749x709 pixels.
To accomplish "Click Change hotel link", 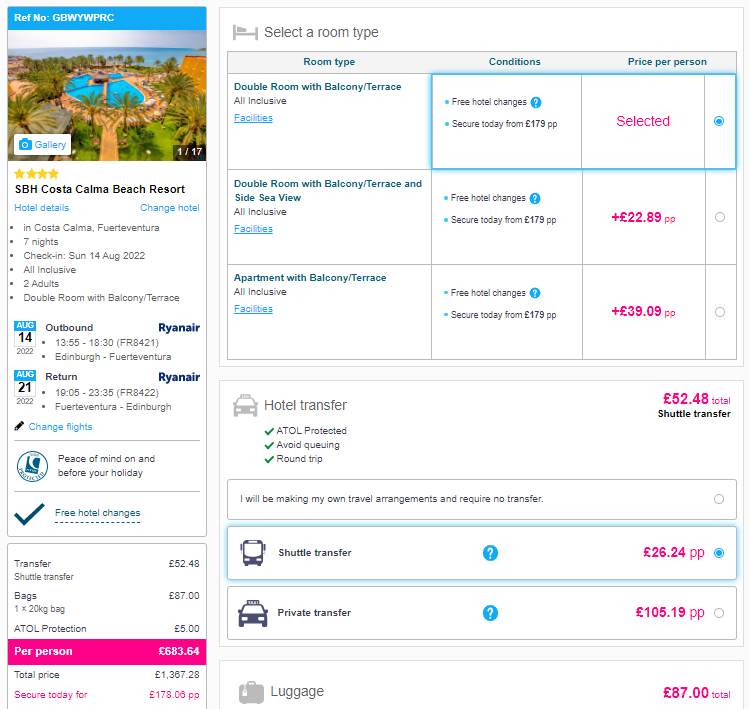I will [170, 208].
